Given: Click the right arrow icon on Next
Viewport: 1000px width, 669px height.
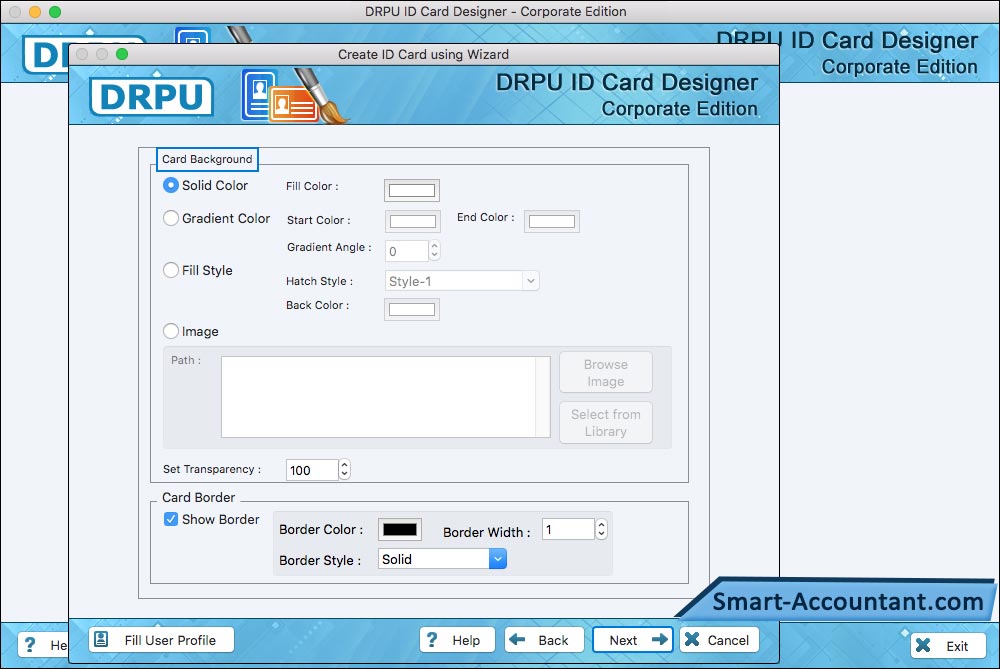Looking at the screenshot, I should (660, 639).
